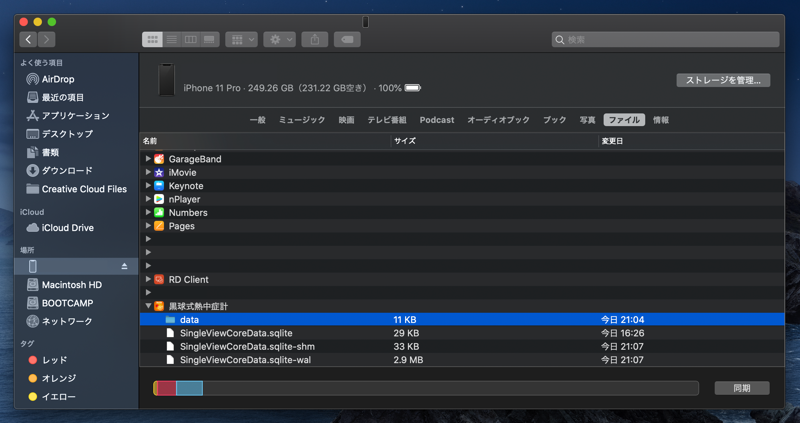Expand the Keynote app row
This screenshot has width=800, height=423.
pyautogui.click(x=148, y=186)
